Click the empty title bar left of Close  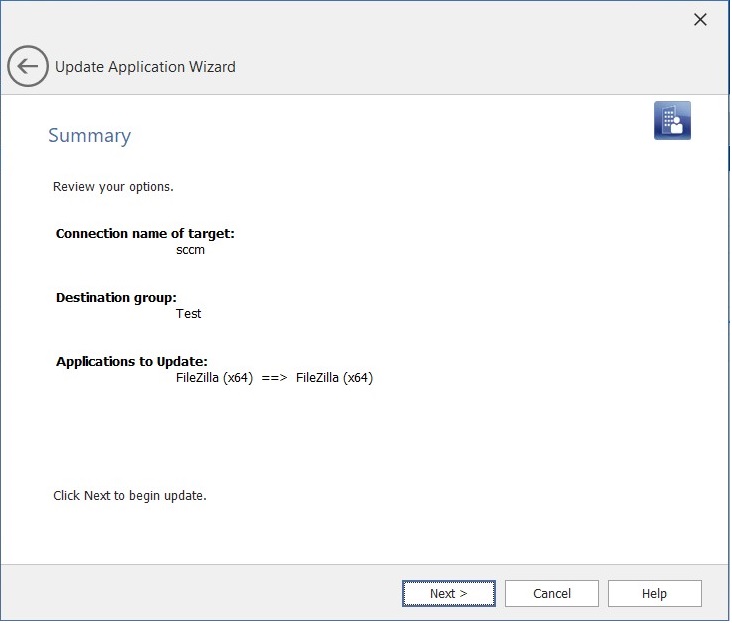(350, 20)
